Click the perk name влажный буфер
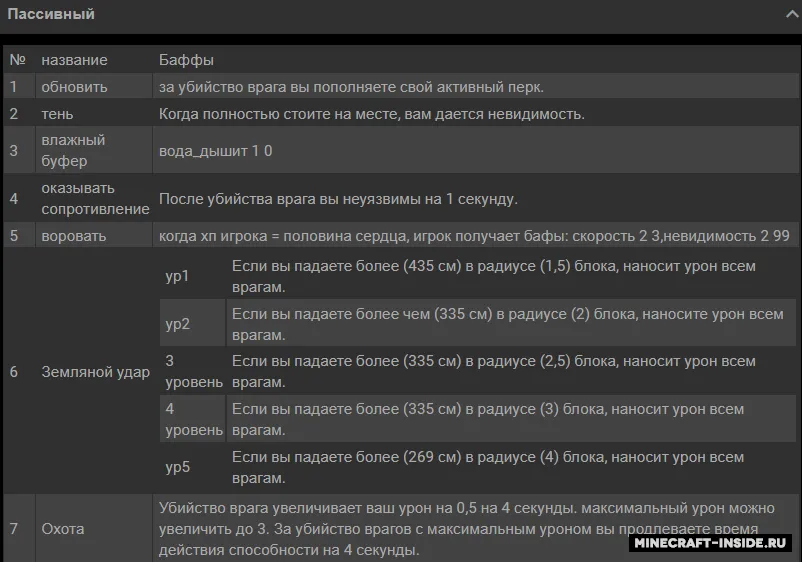Image resolution: width=802 pixels, height=562 pixels. point(73,150)
